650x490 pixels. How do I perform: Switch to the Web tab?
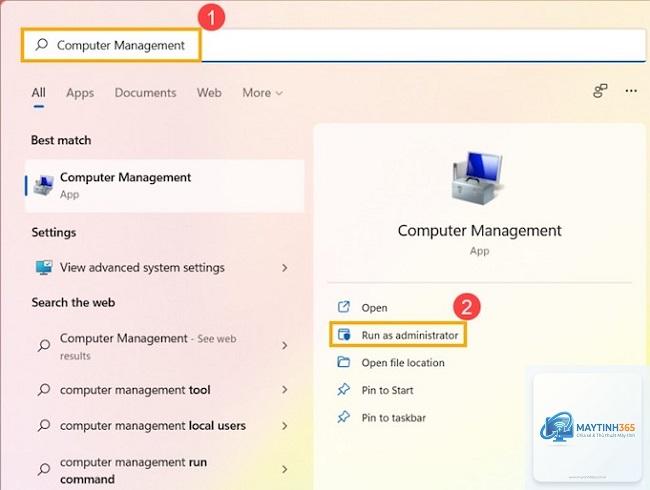tap(209, 92)
